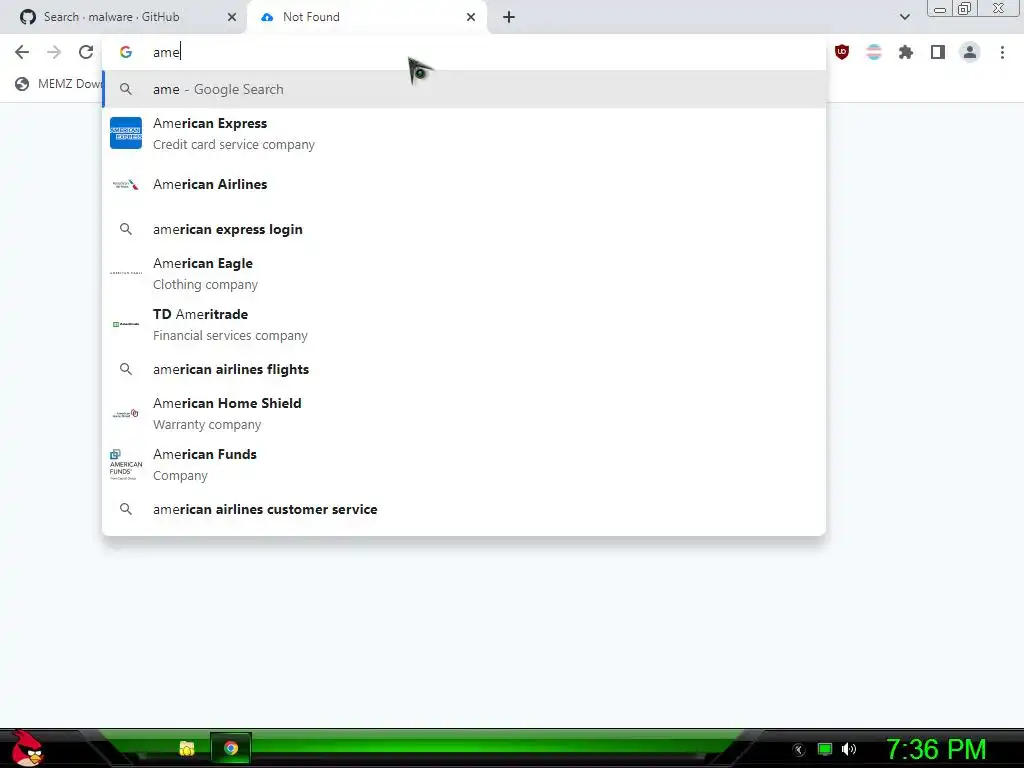Screen dimensions: 1024x768
Task: Pick the American Eagle clothing company suggestion
Action: click(x=464, y=274)
